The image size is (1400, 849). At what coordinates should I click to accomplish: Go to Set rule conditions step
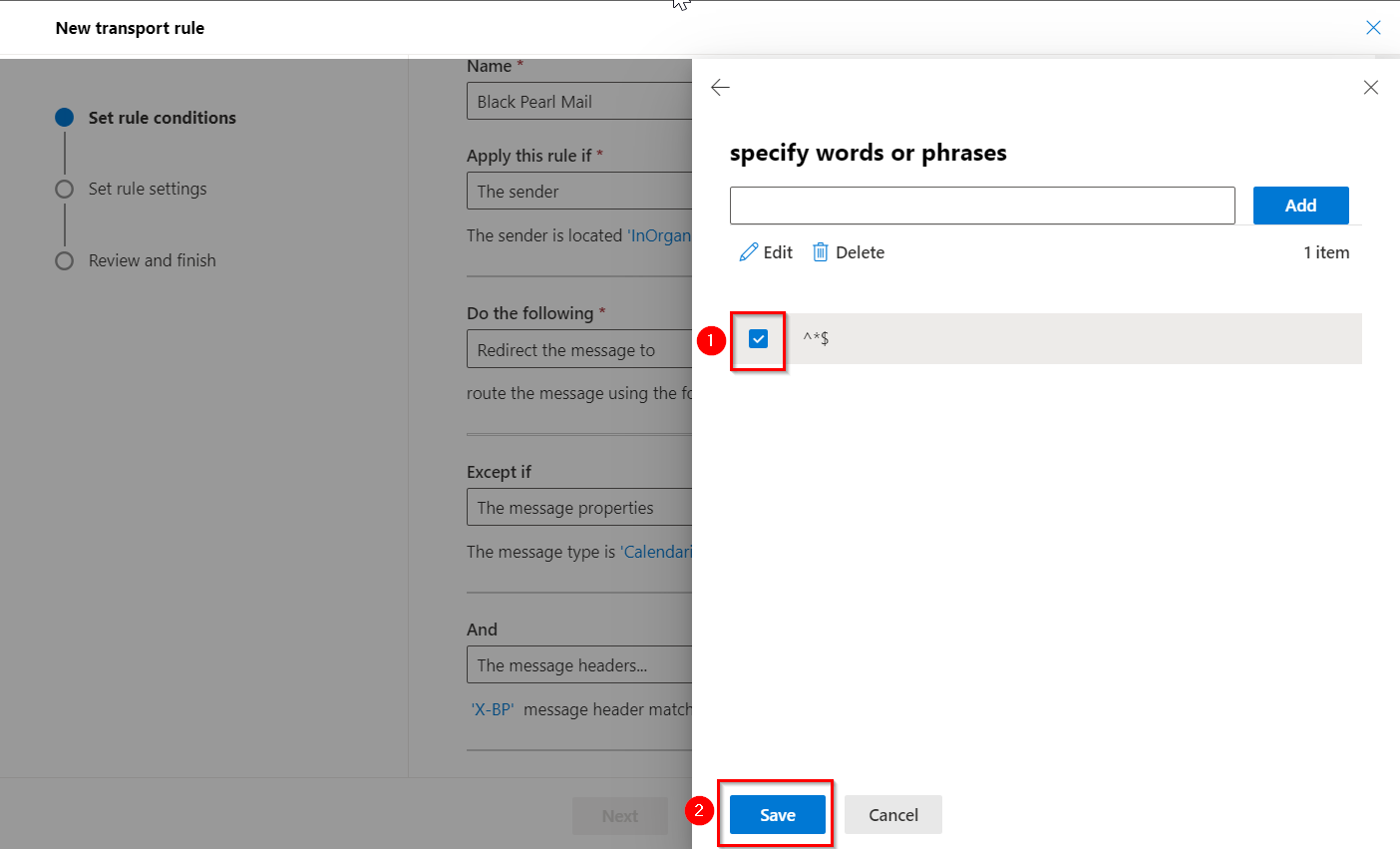click(162, 118)
